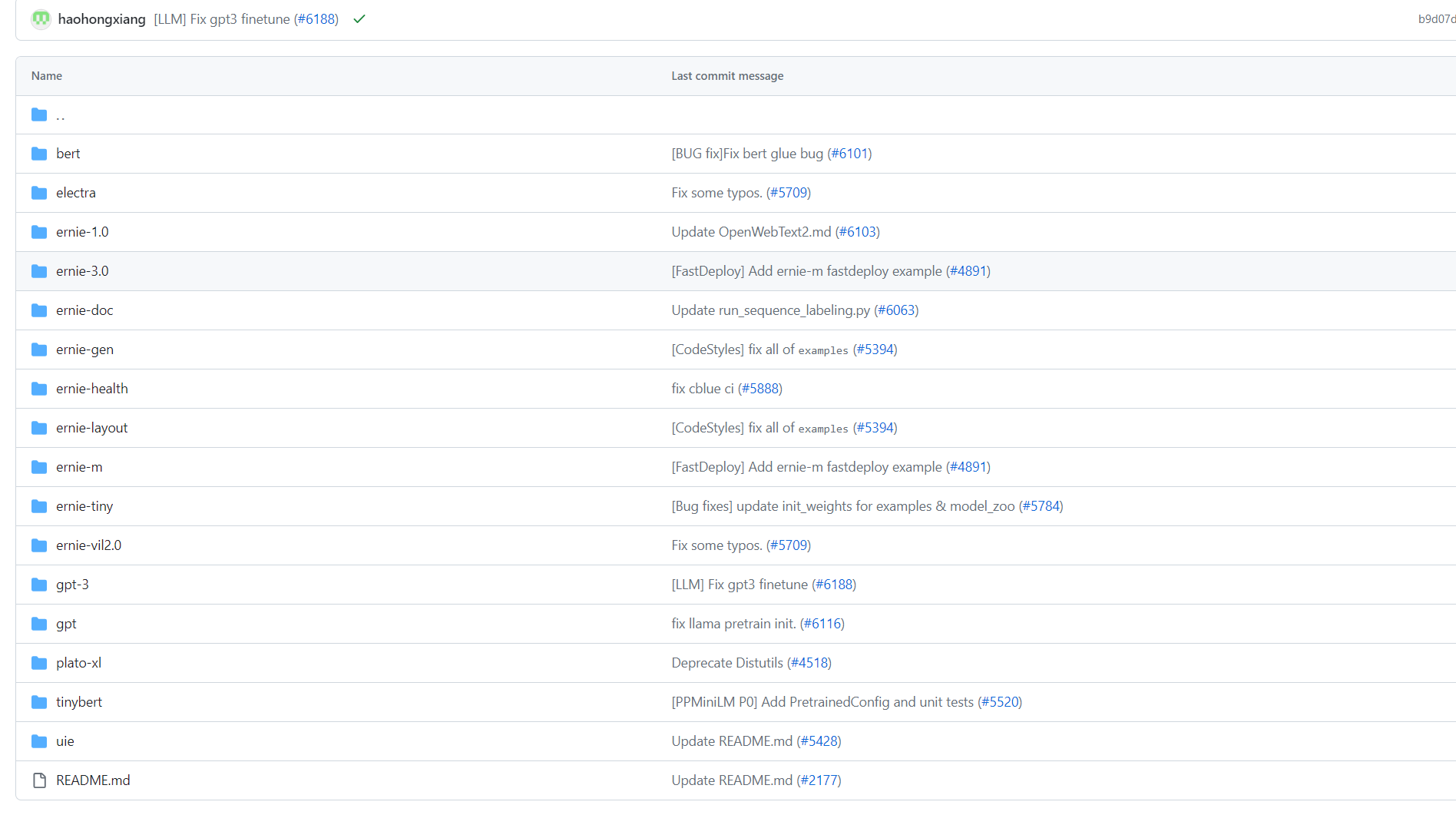The height and width of the screenshot is (815, 1456).
Task: Open pull request #6188 in header commit
Action: click(316, 19)
